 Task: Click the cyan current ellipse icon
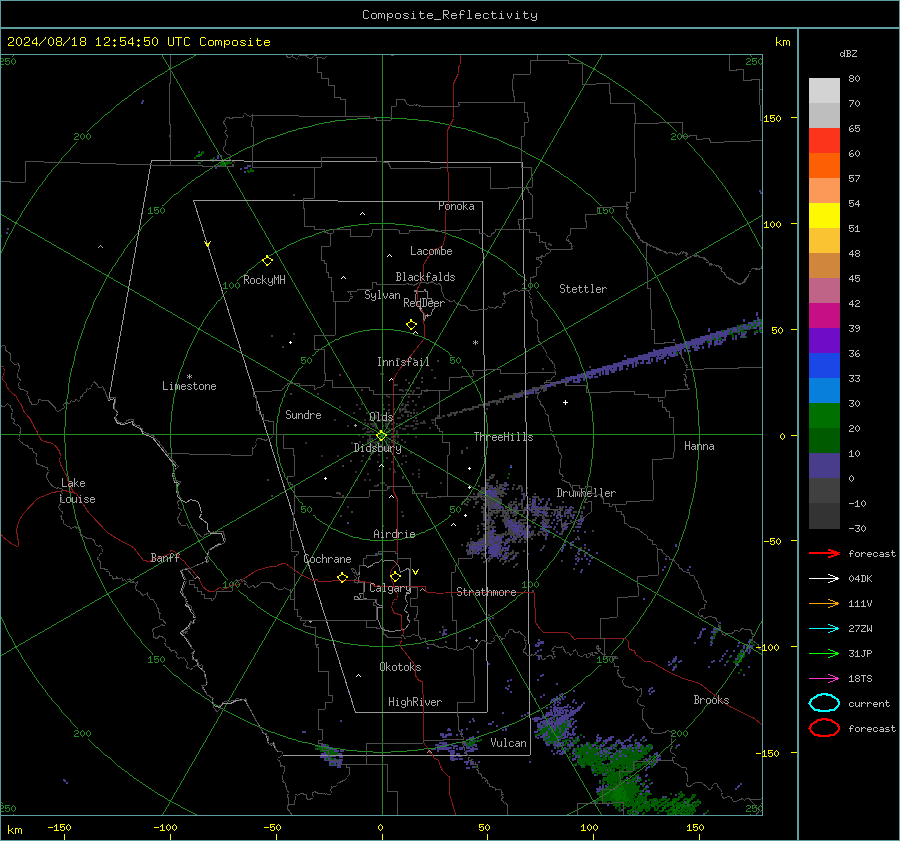coord(824,703)
